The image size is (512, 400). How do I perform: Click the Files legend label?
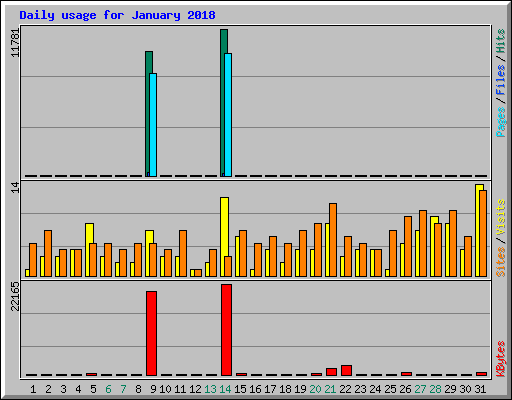point(501,80)
